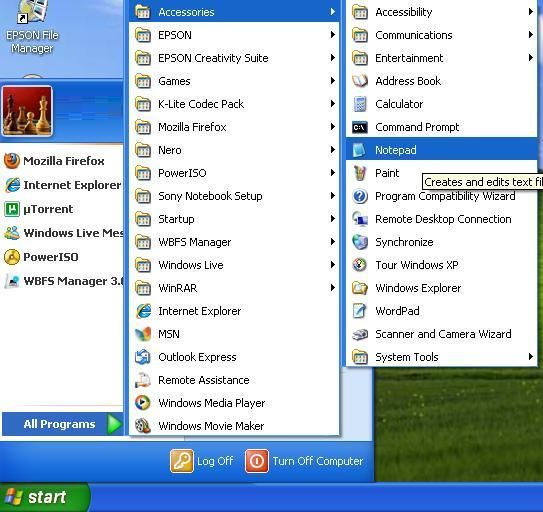543x512 pixels.
Task: Launch Notepad from its highlighted label
Action: click(395, 150)
